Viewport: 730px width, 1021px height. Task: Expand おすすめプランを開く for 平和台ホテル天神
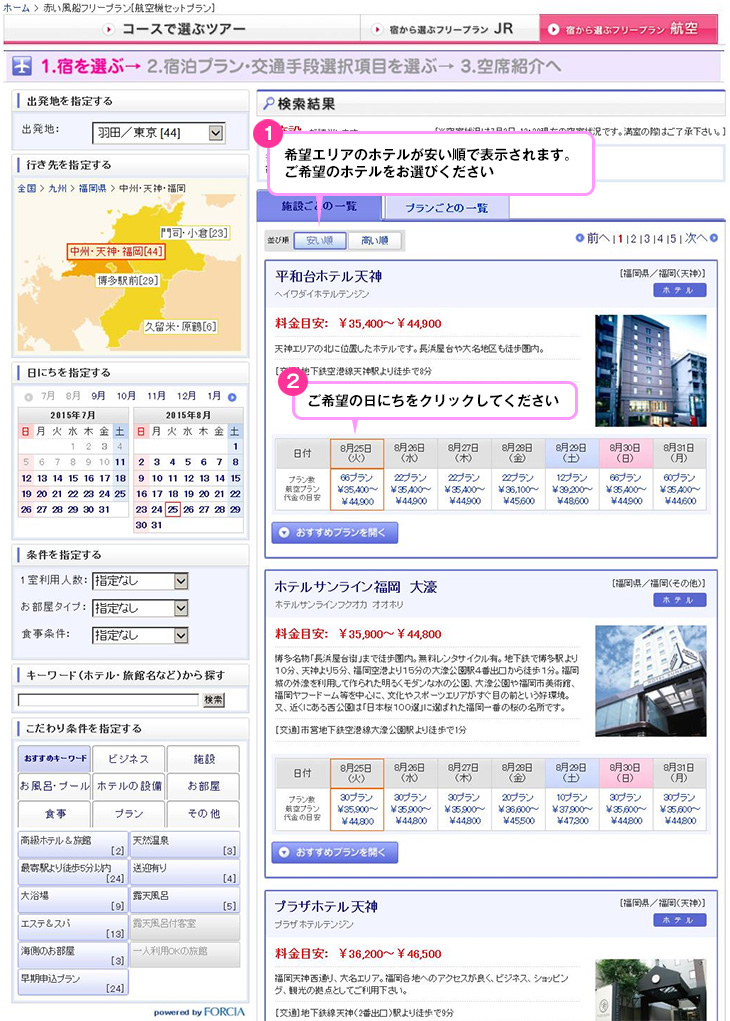334,533
